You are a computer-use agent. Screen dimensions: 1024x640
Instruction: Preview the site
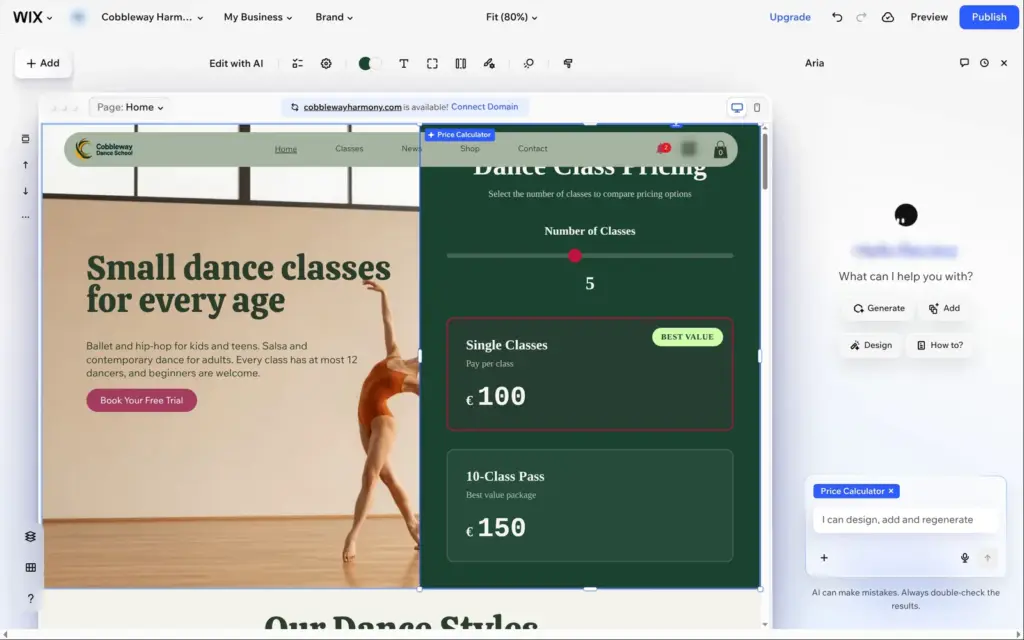point(929,17)
